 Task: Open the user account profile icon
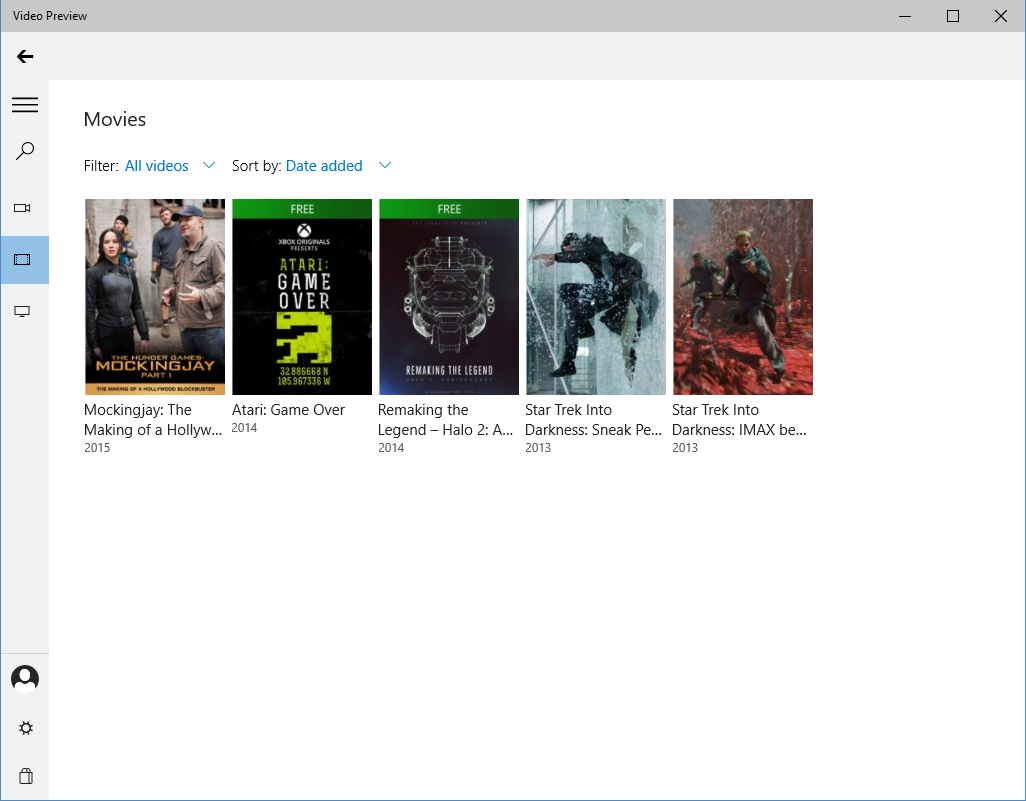[x=25, y=679]
